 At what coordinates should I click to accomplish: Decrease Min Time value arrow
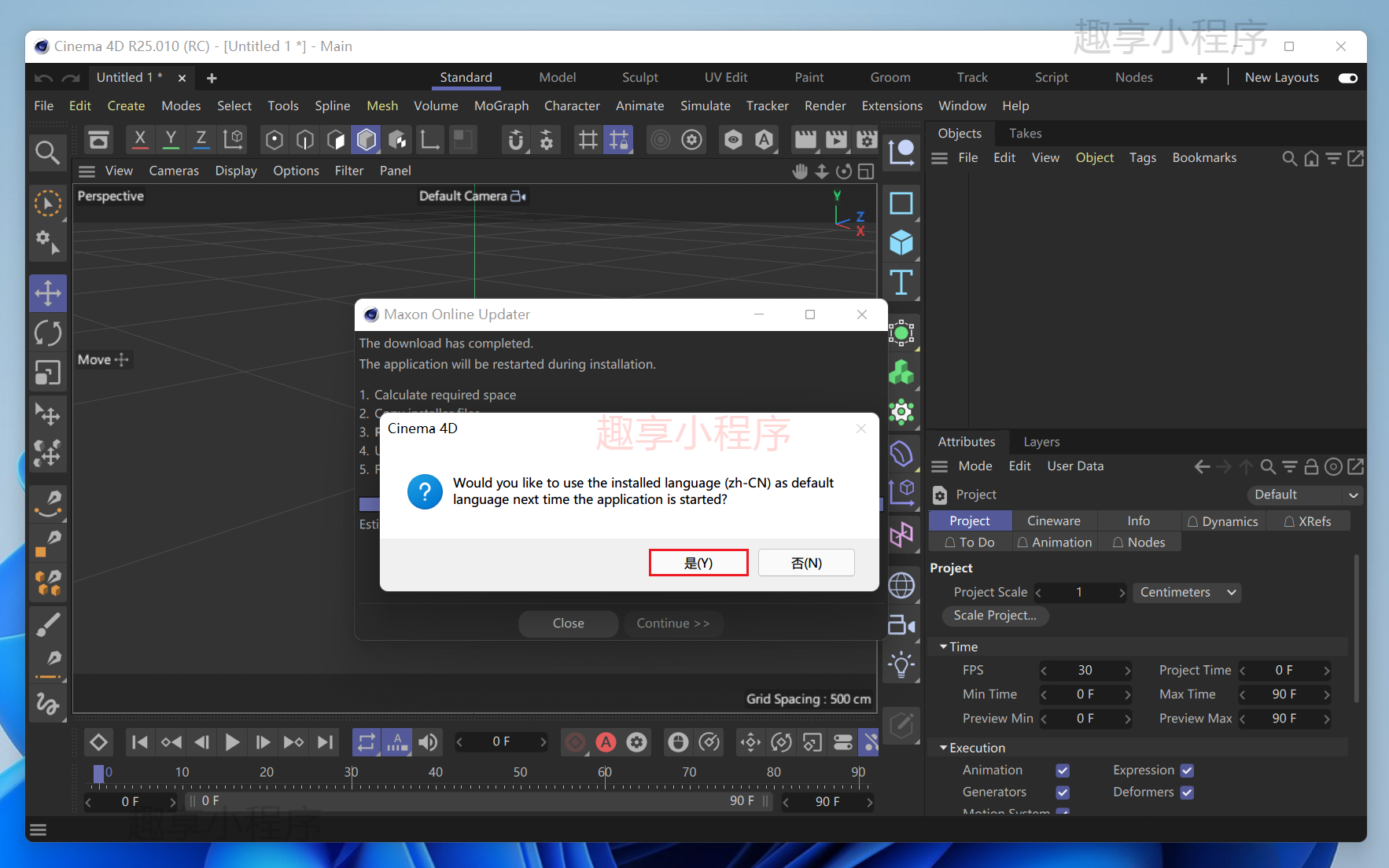(1044, 695)
